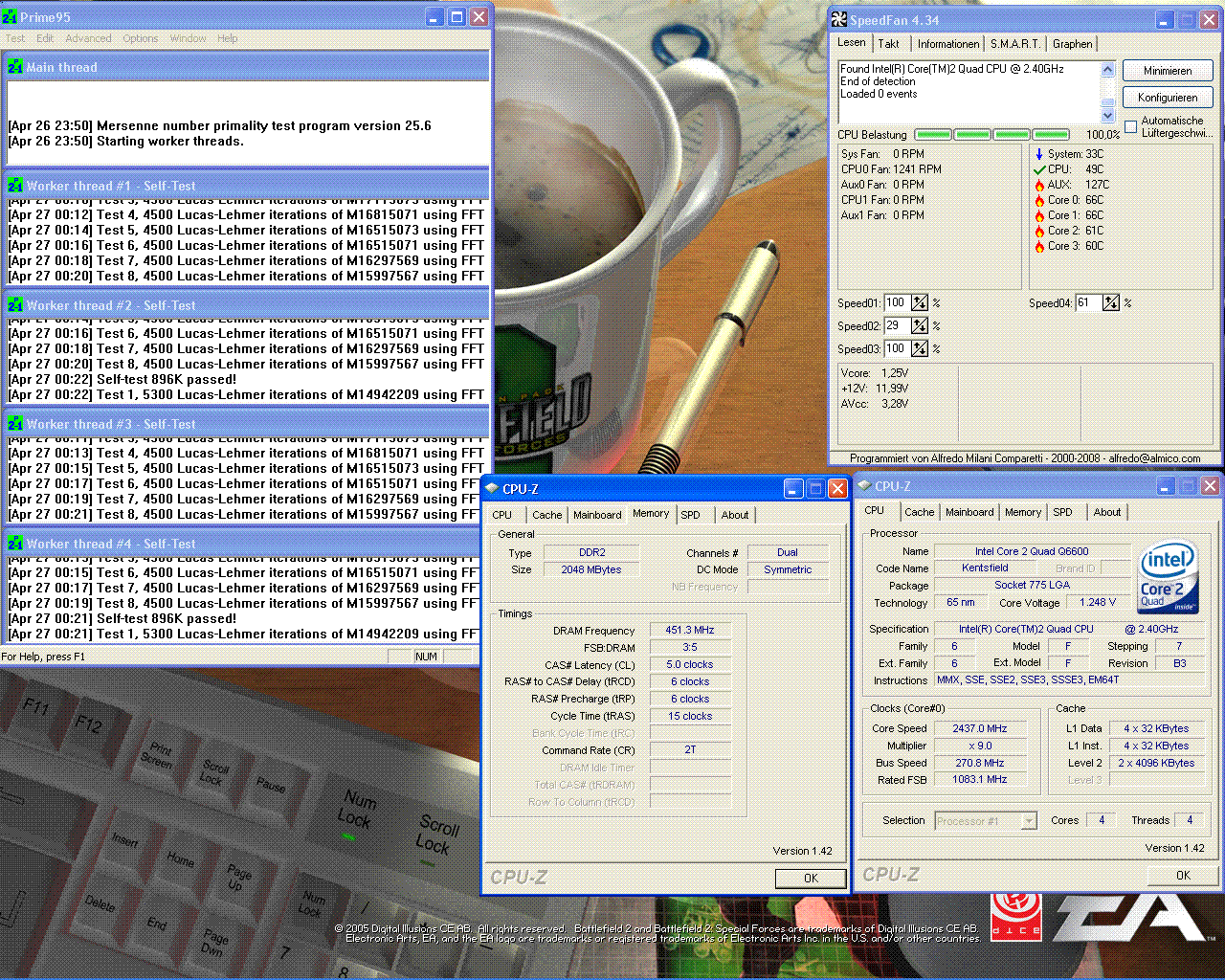The height and width of the screenshot is (980, 1225).
Task: Switch to the S.M.A.R.T. tab in SpeedFan
Action: point(1015,44)
